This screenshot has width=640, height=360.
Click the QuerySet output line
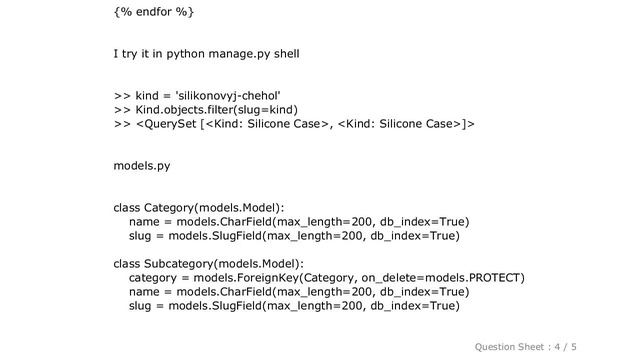click(x=294, y=124)
